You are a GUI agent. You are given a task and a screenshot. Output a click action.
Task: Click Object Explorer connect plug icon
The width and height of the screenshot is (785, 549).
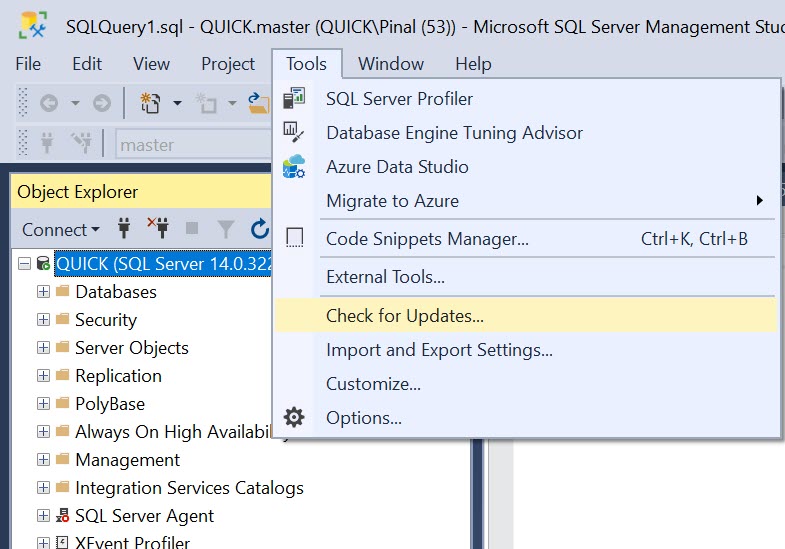pos(124,228)
